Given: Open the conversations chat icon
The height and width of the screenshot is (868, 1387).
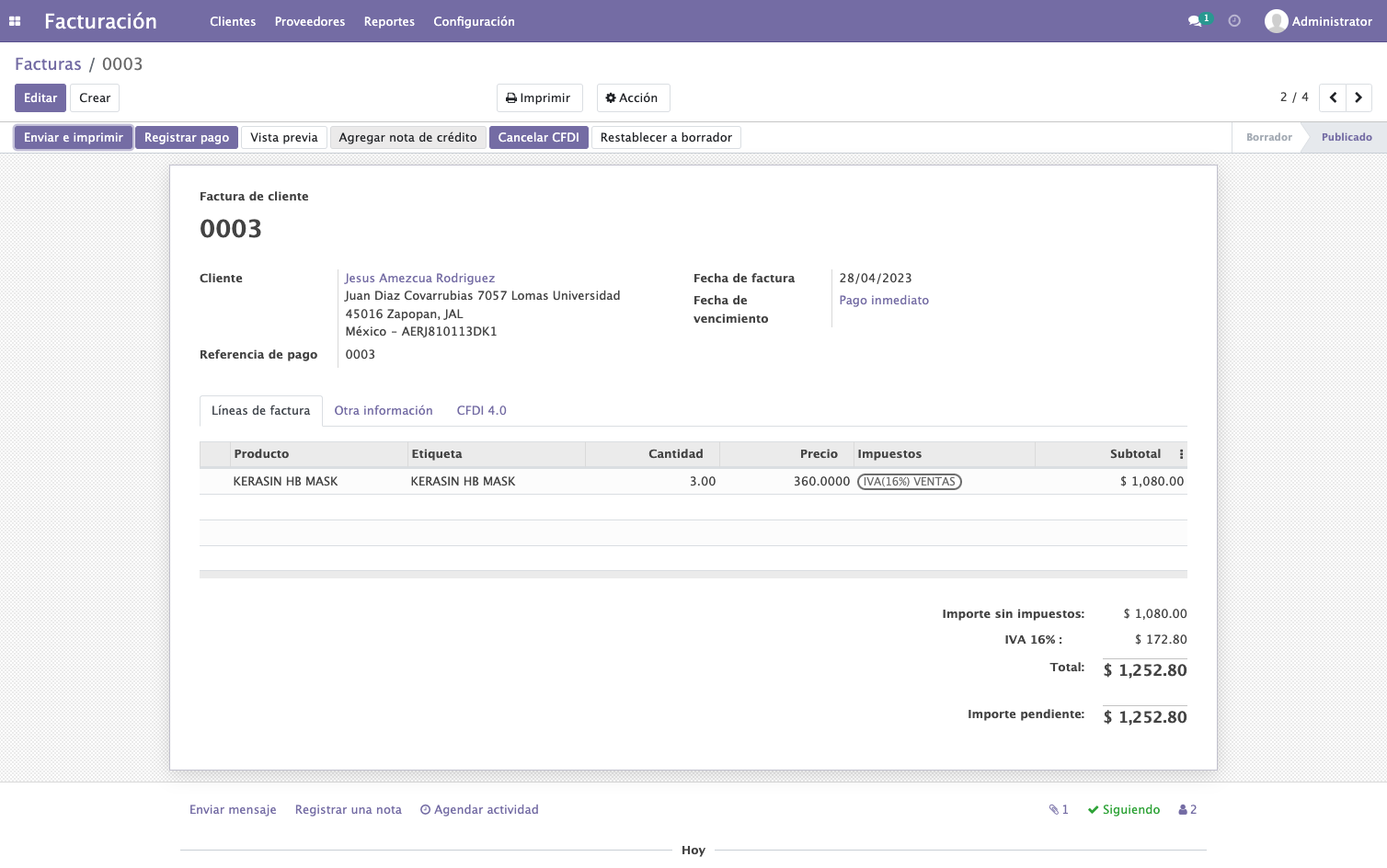Looking at the screenshot, I should (1195, 21).
